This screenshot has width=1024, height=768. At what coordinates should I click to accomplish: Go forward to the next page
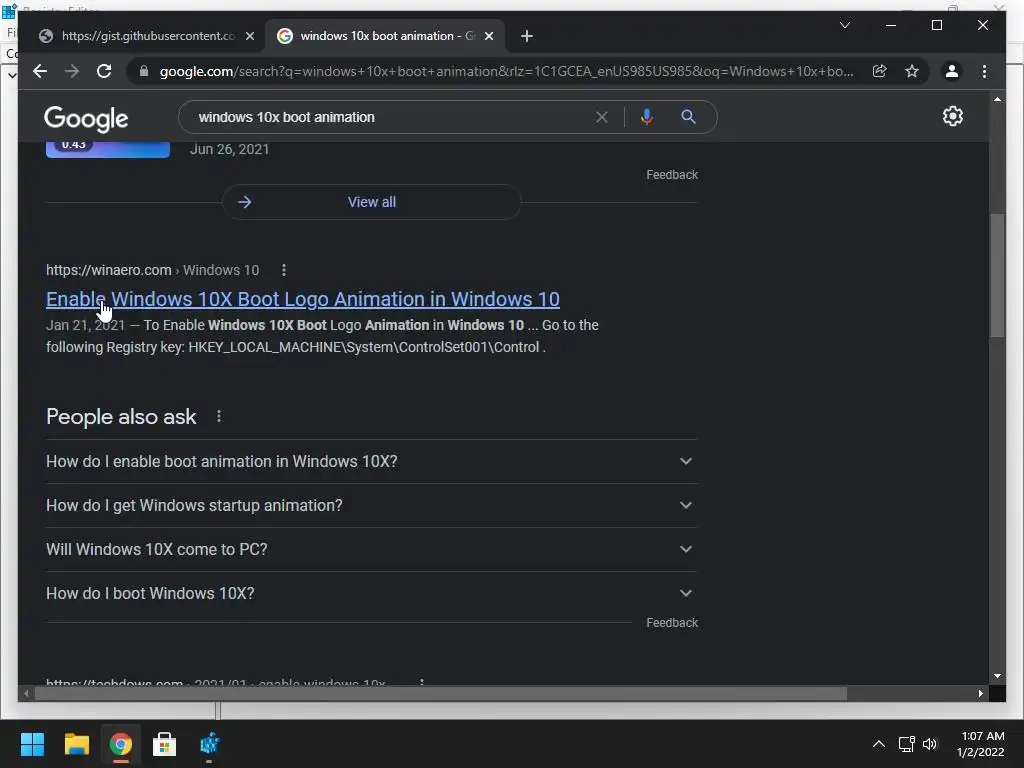72,71
